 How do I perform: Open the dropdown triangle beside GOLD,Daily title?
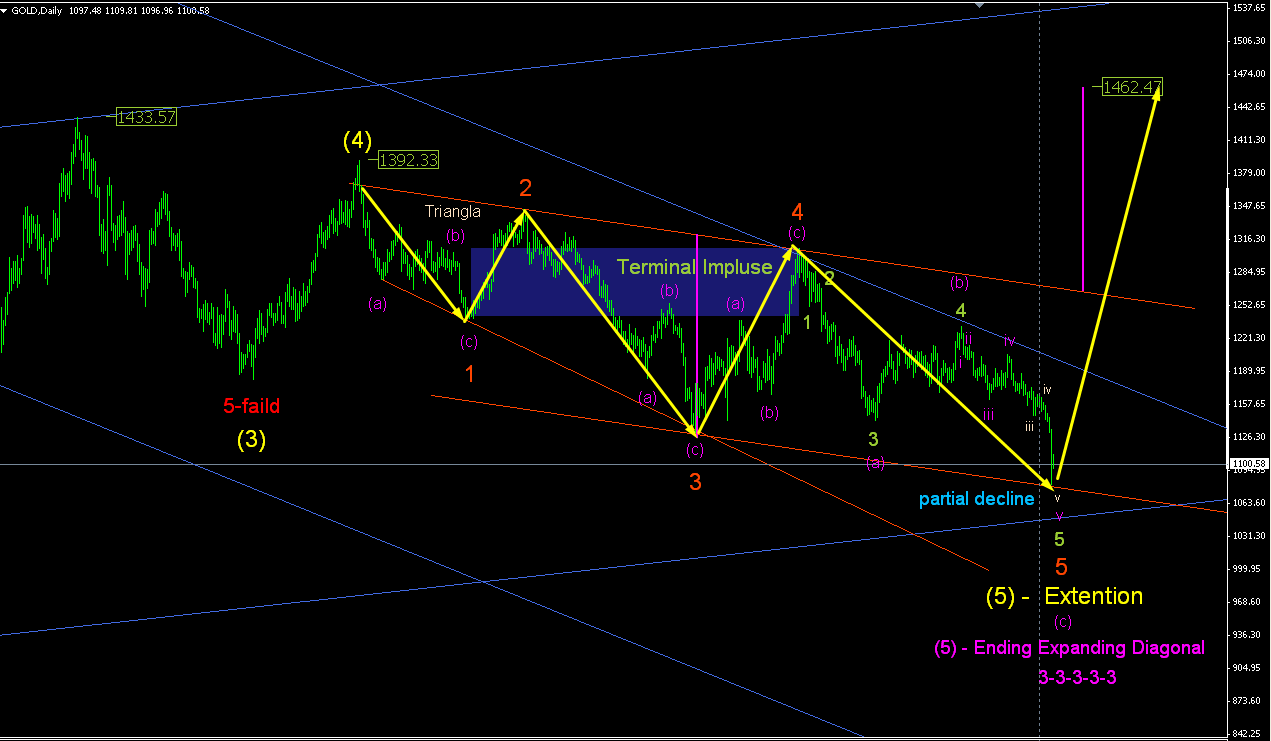click(x=5, y=10)
